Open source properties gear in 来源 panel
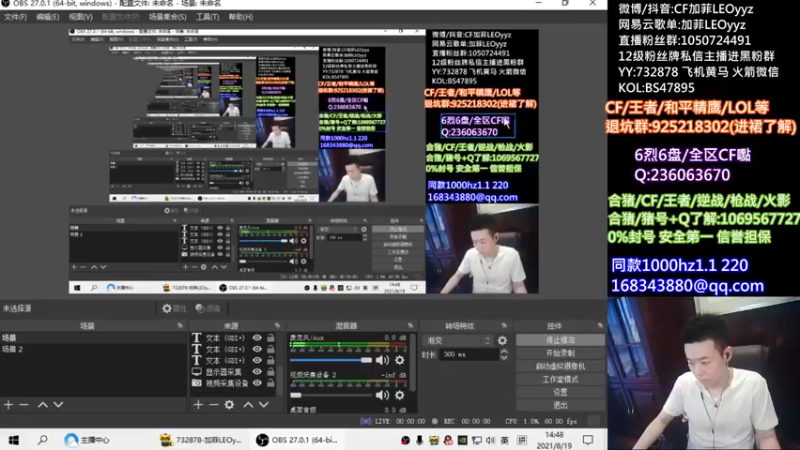Image resolution: width=800 pixels, height=450 pixels. point(230,405)
